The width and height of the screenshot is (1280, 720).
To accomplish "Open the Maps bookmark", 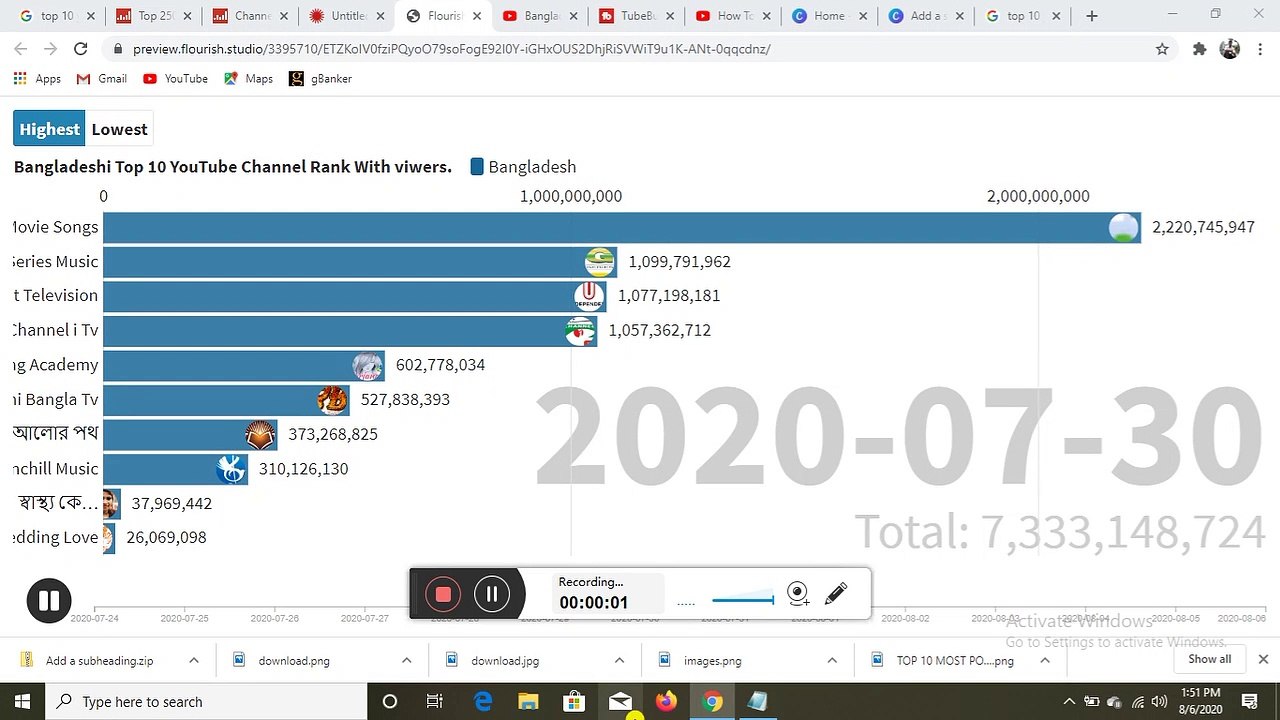I will click(x=248, y=79).
